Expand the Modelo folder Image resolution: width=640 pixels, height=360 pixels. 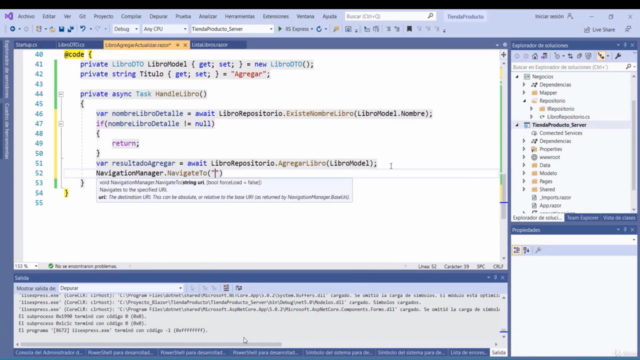coord(524,173)
